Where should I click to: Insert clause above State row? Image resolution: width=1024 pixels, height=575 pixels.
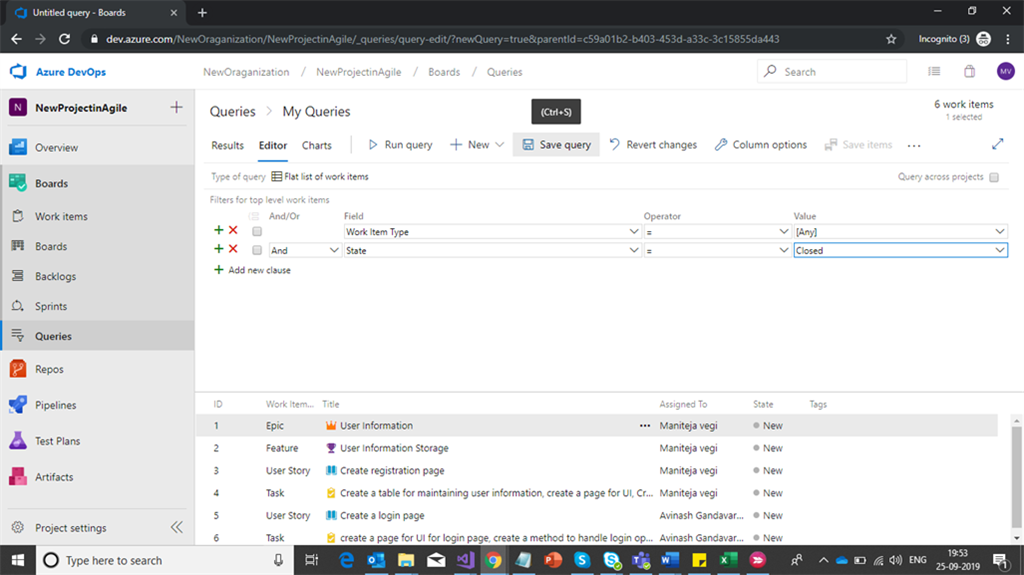pos(218,249)
